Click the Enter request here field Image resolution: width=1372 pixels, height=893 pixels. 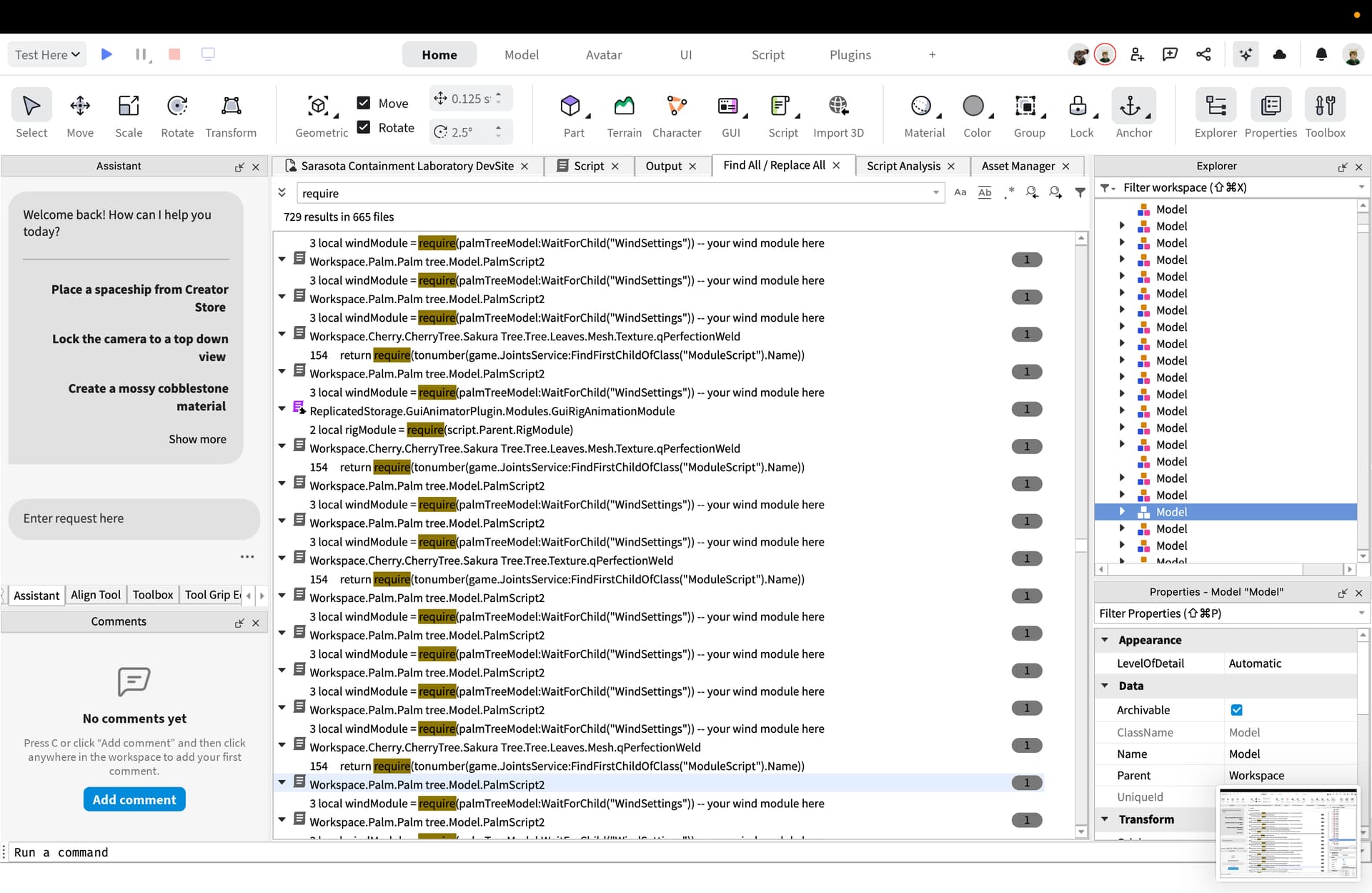pyautogui.click(x=134, y=518)
